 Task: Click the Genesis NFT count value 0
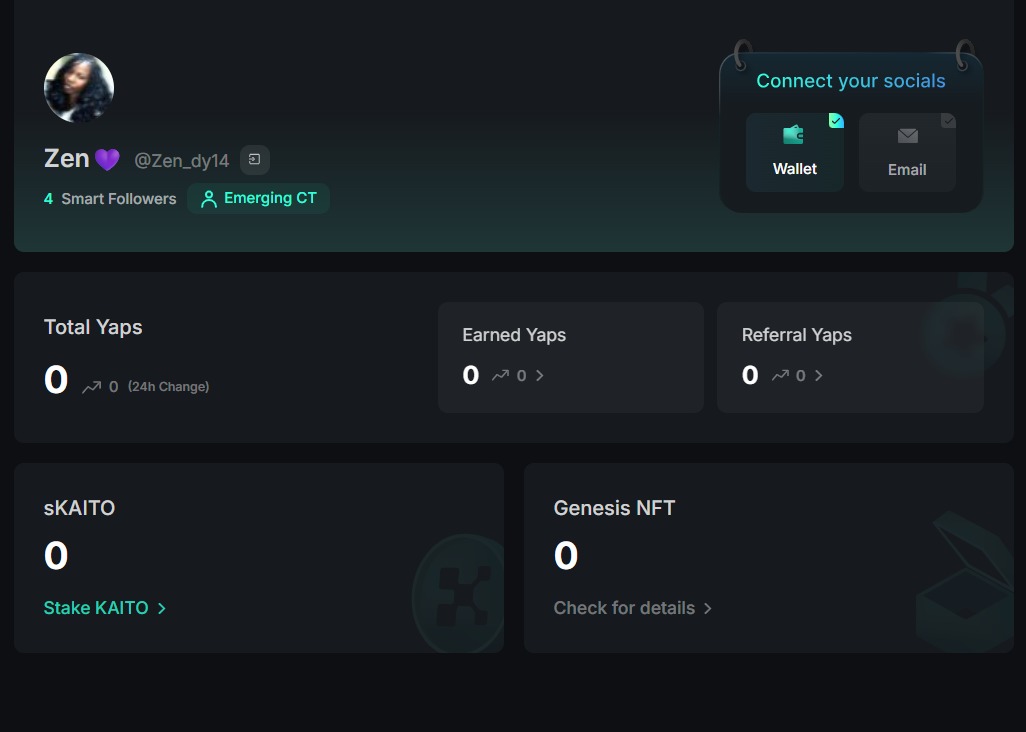[x=566, y=556]
